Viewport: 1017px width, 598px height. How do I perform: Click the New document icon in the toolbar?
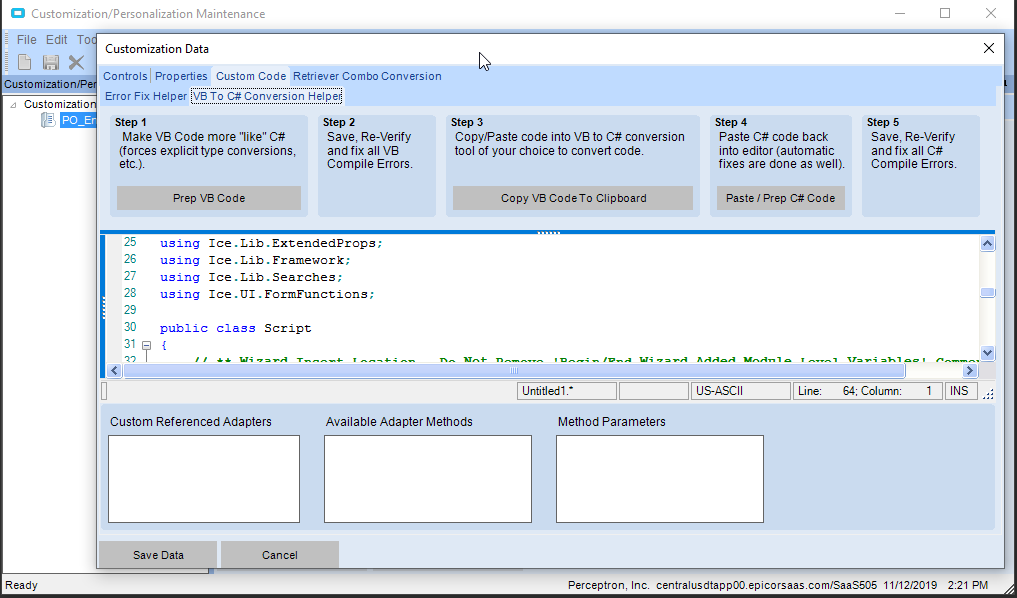pos(25,62)
